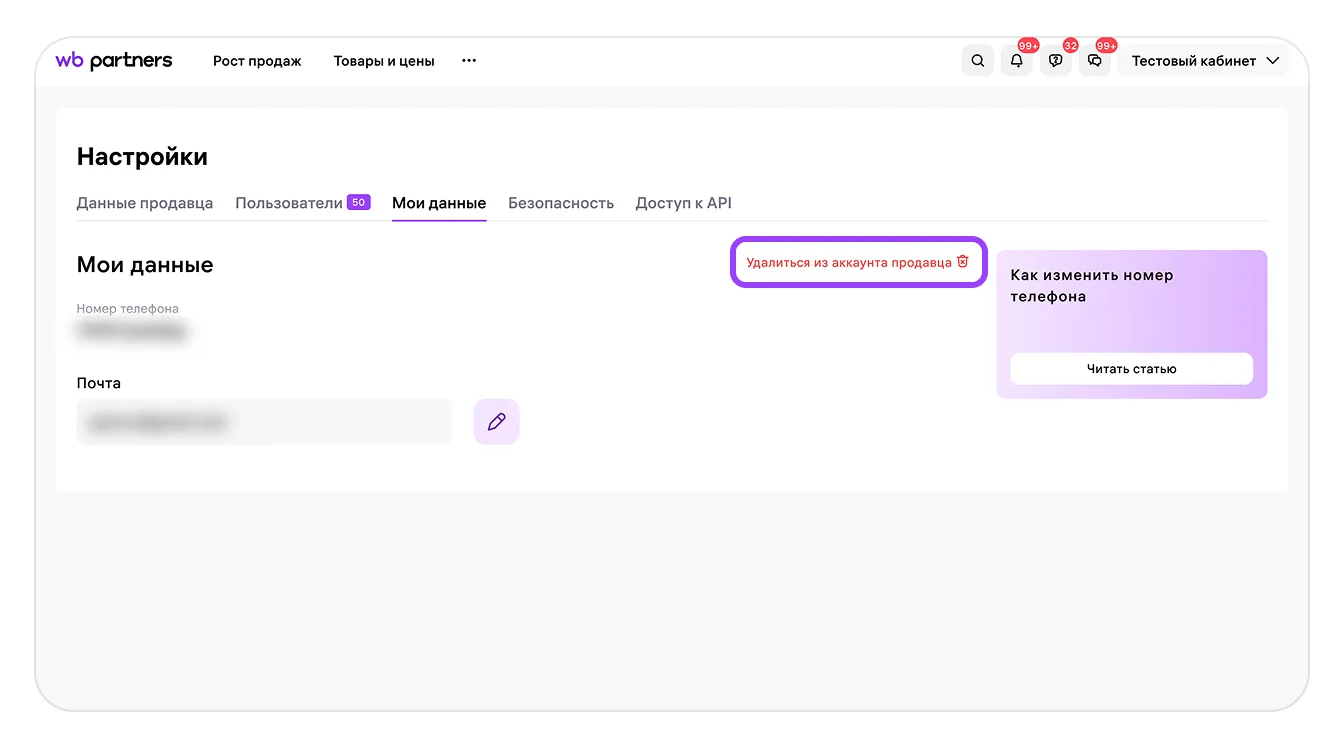The width and height of the screenshot is (1344, 748).
Task: Open the feedback icon with badge 32
Action: coord(1056,61)
